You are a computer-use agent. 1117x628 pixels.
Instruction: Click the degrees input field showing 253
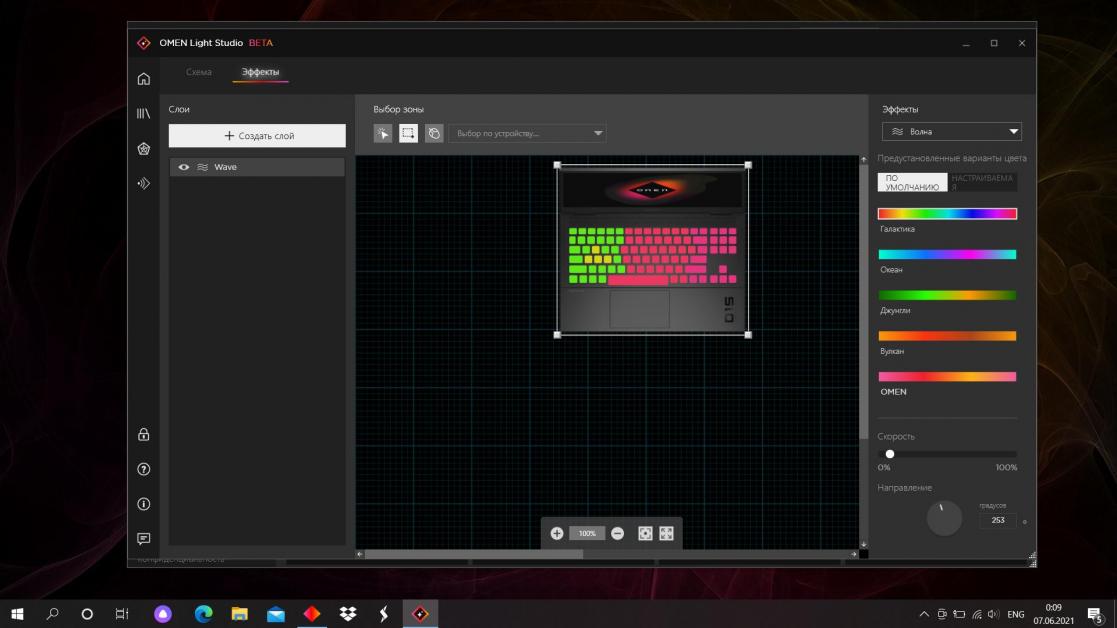[998, 520]
